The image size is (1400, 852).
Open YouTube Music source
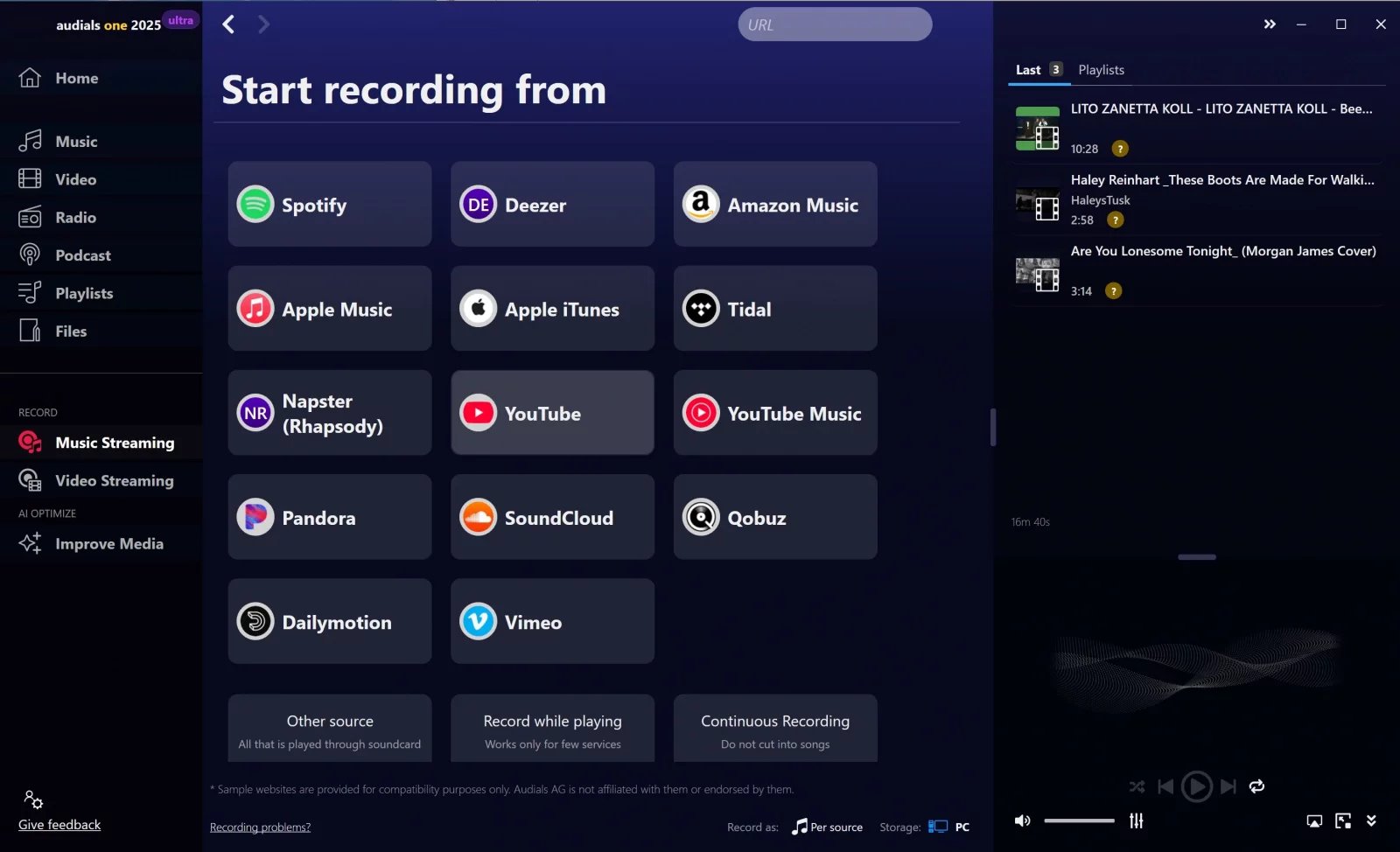pyautogui.click(x=775, y=413)
